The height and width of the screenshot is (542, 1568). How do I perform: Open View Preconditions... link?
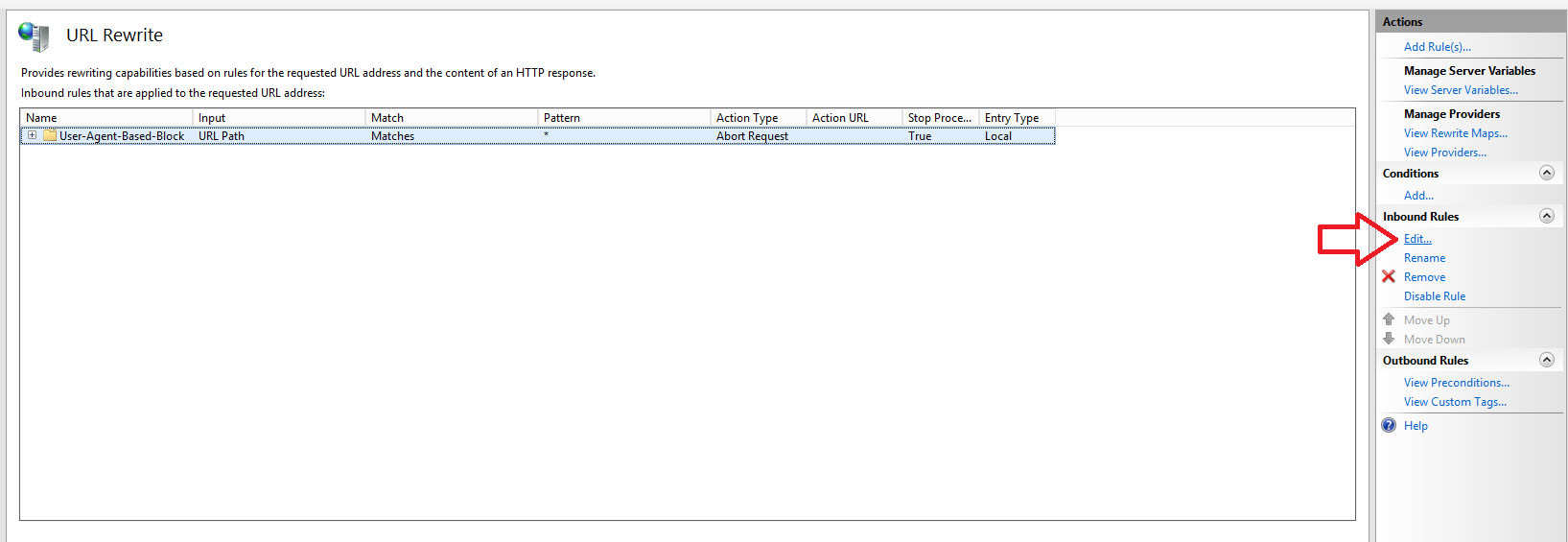[x=1456, y=383]
